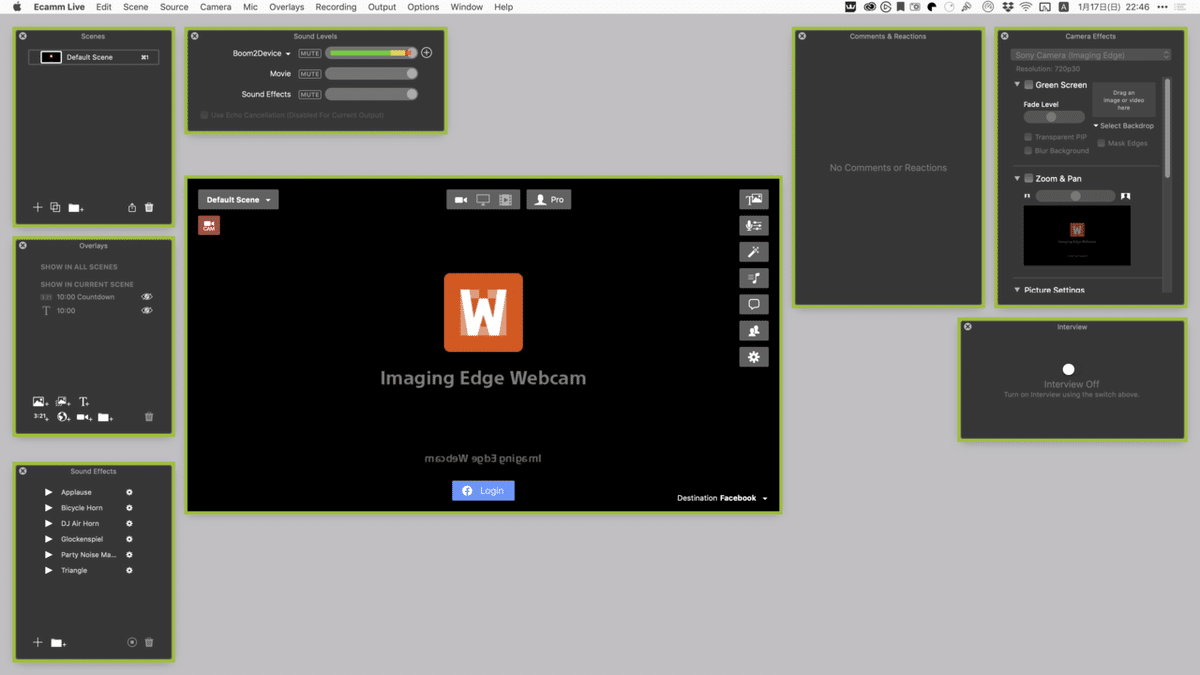Screen dimensions: 1200x675
Task: Click record button in Sound Effects panel
Action: (x=132, y=642)
